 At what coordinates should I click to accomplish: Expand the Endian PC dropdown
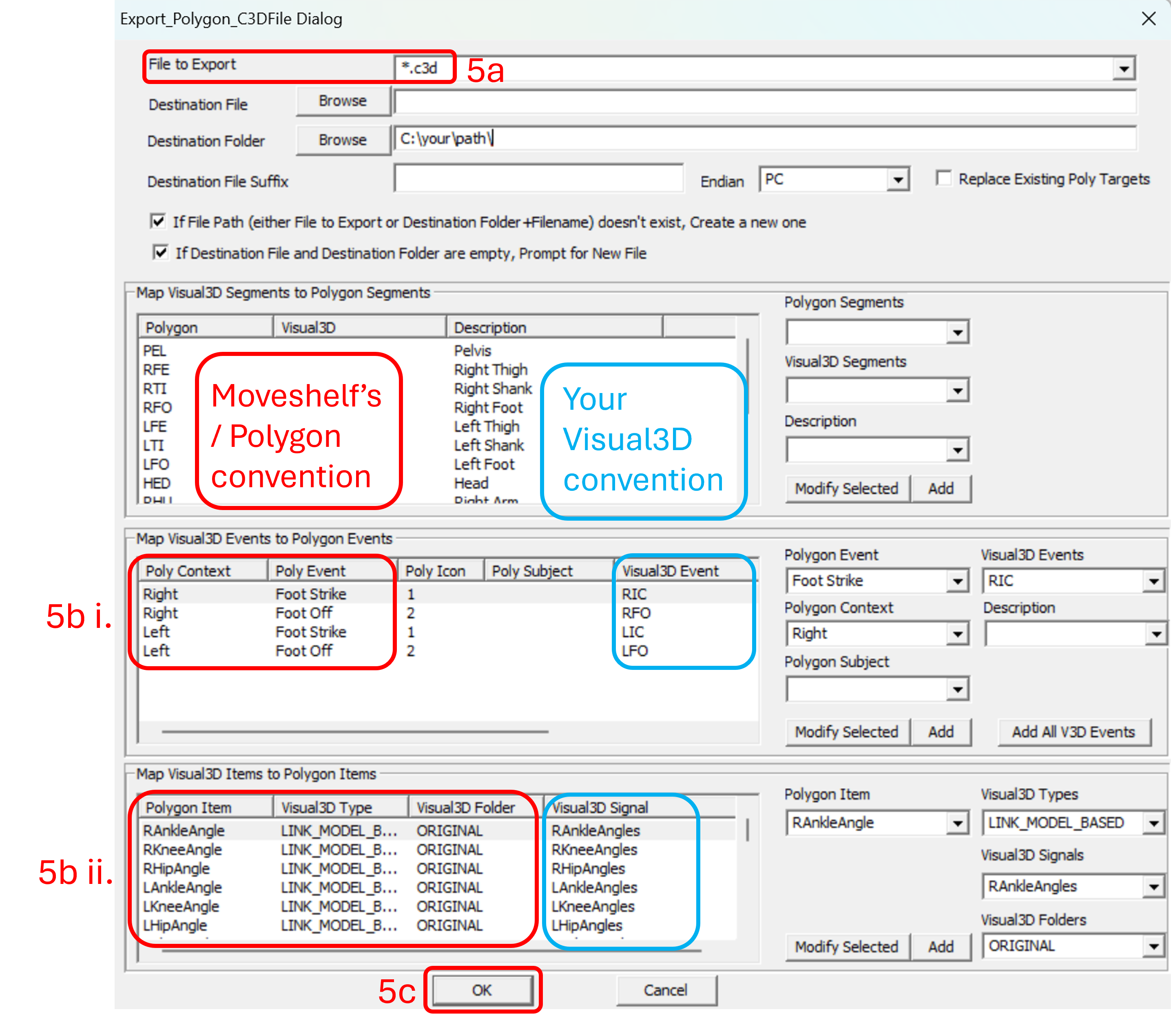898,180
